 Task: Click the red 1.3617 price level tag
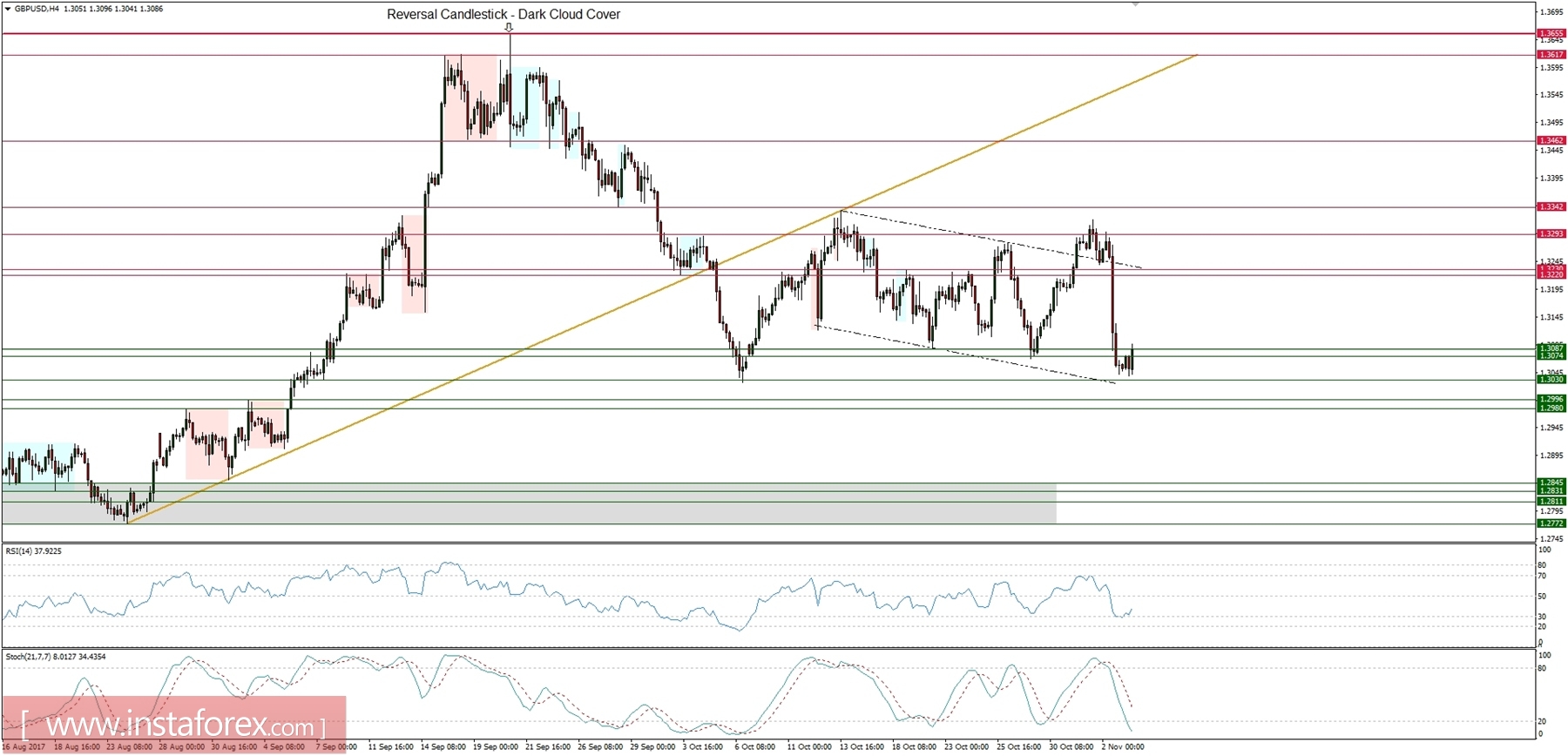[x=1551, y=54]
